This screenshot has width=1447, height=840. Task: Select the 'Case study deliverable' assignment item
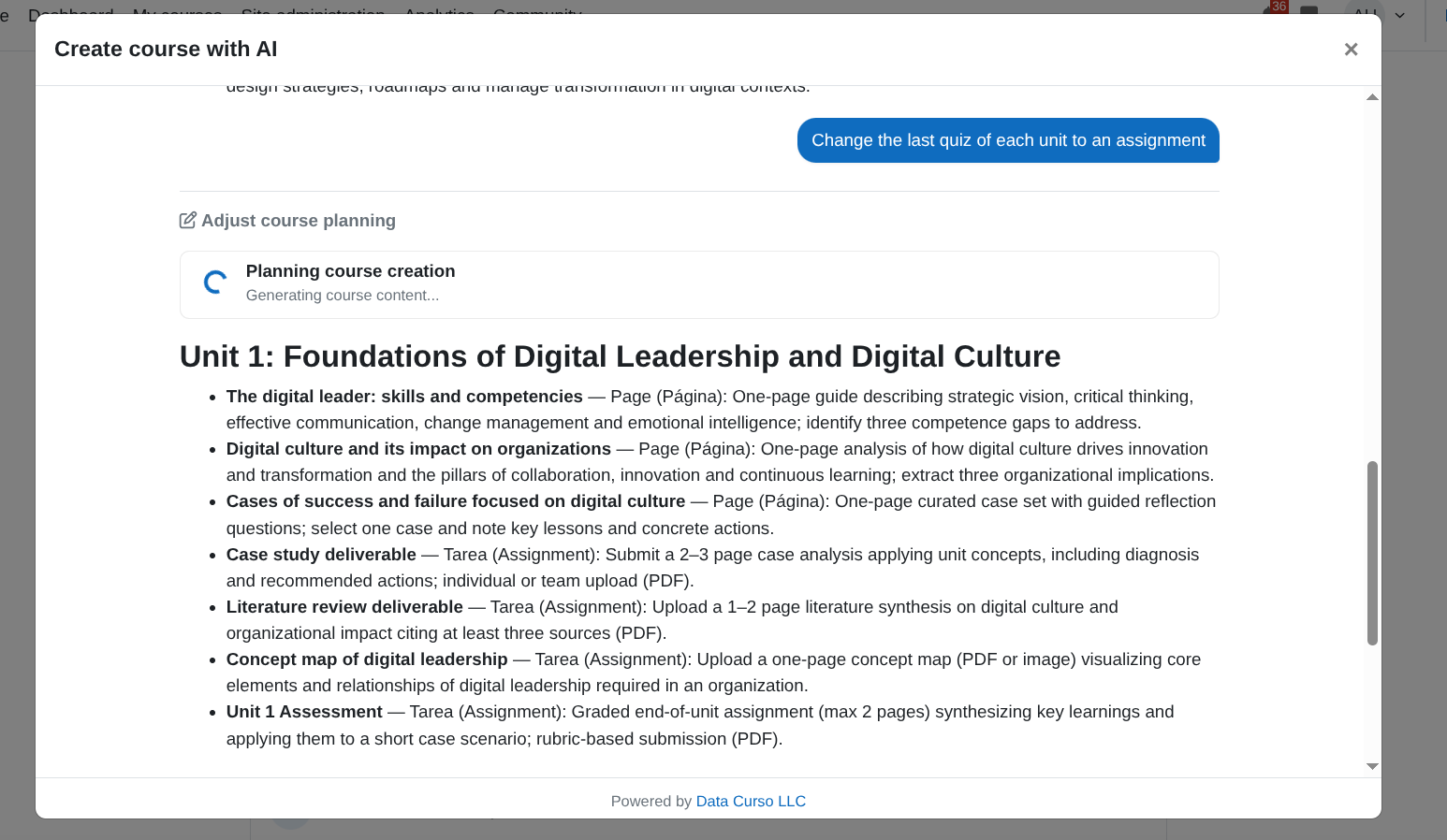tap(321, 555)
